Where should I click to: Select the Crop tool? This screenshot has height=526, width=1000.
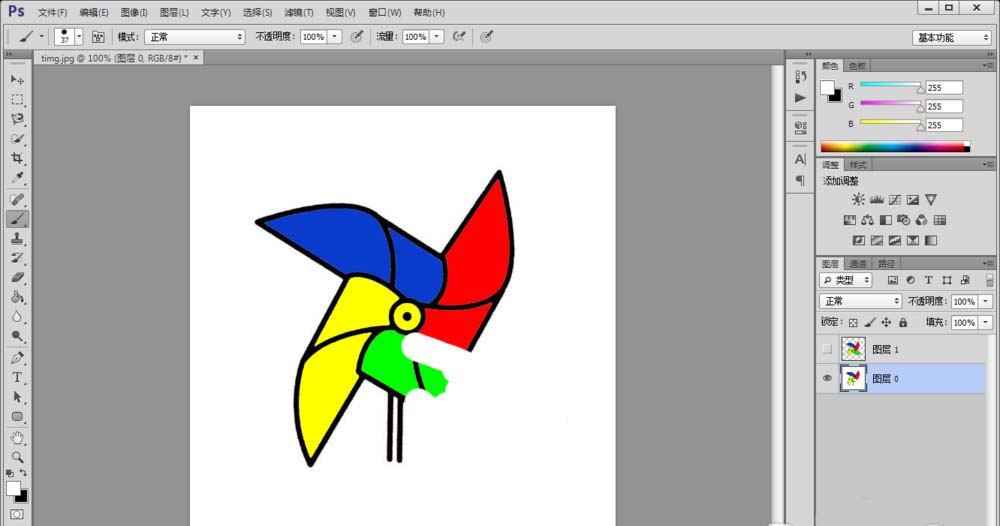(x=17, y=158)
